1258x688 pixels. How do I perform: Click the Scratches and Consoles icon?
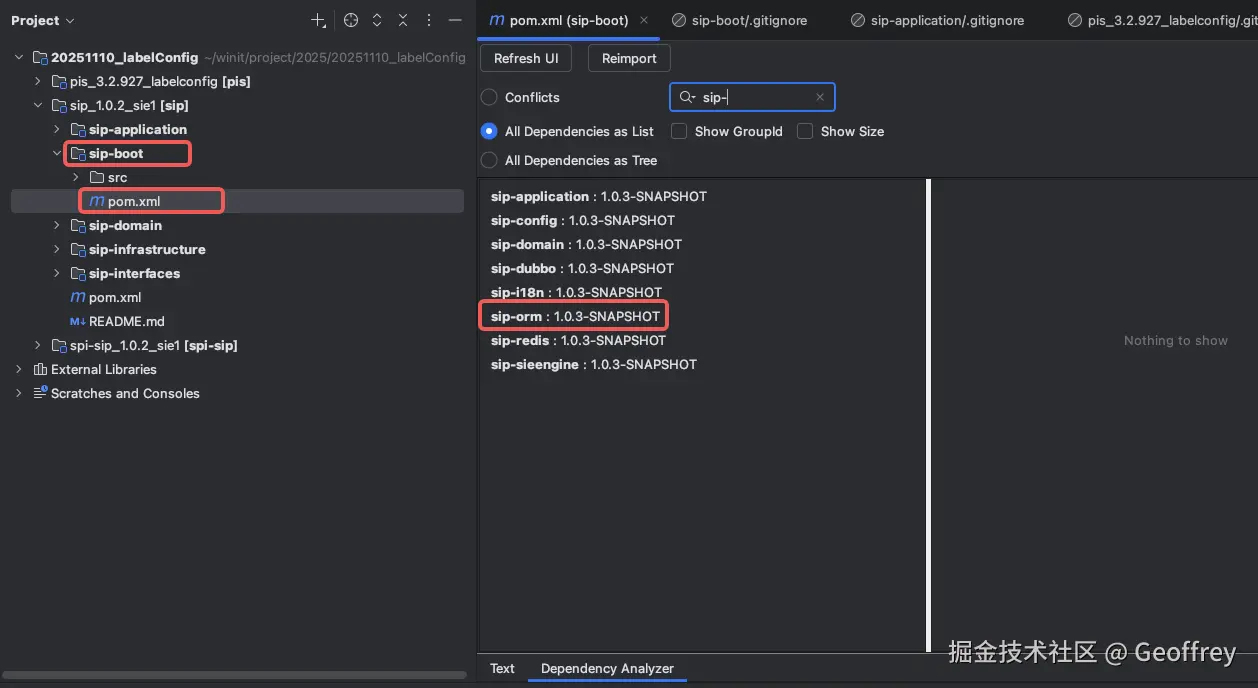40,393
